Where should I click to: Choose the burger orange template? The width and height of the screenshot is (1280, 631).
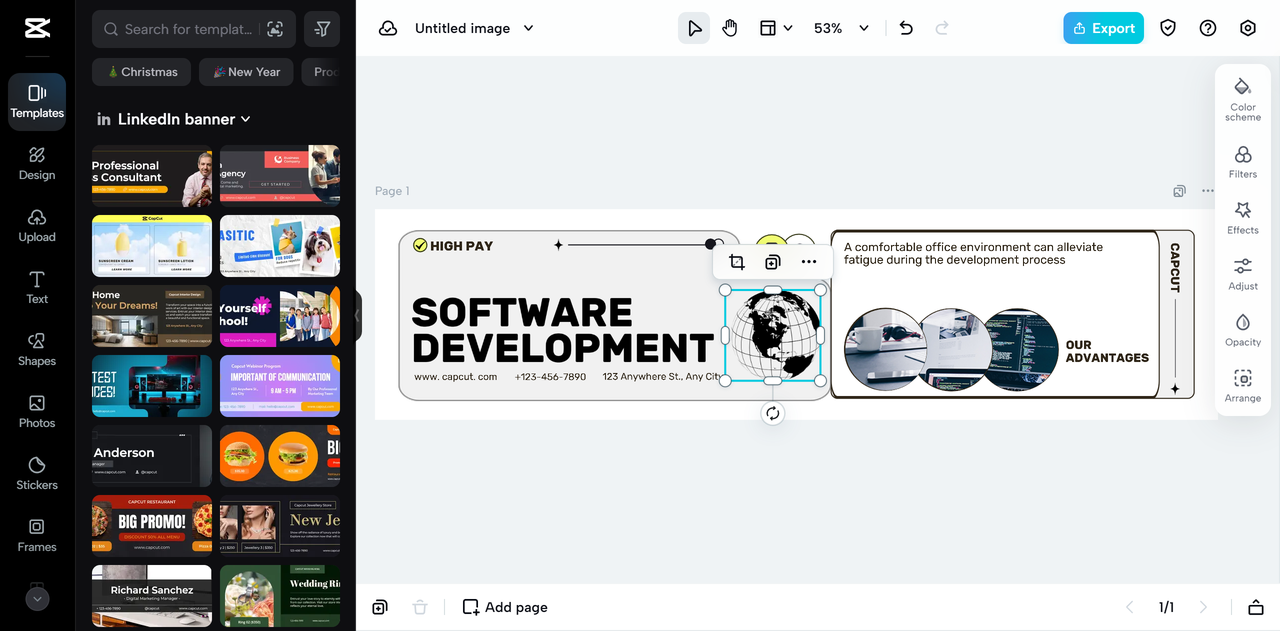(x=280, y=456)
